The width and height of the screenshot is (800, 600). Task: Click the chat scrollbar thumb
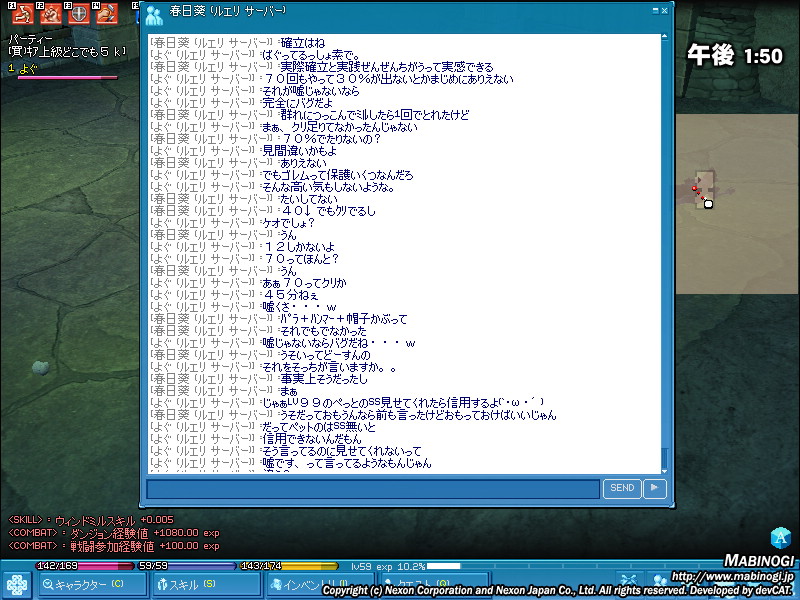pyautogui.click(x=664, y=457)
